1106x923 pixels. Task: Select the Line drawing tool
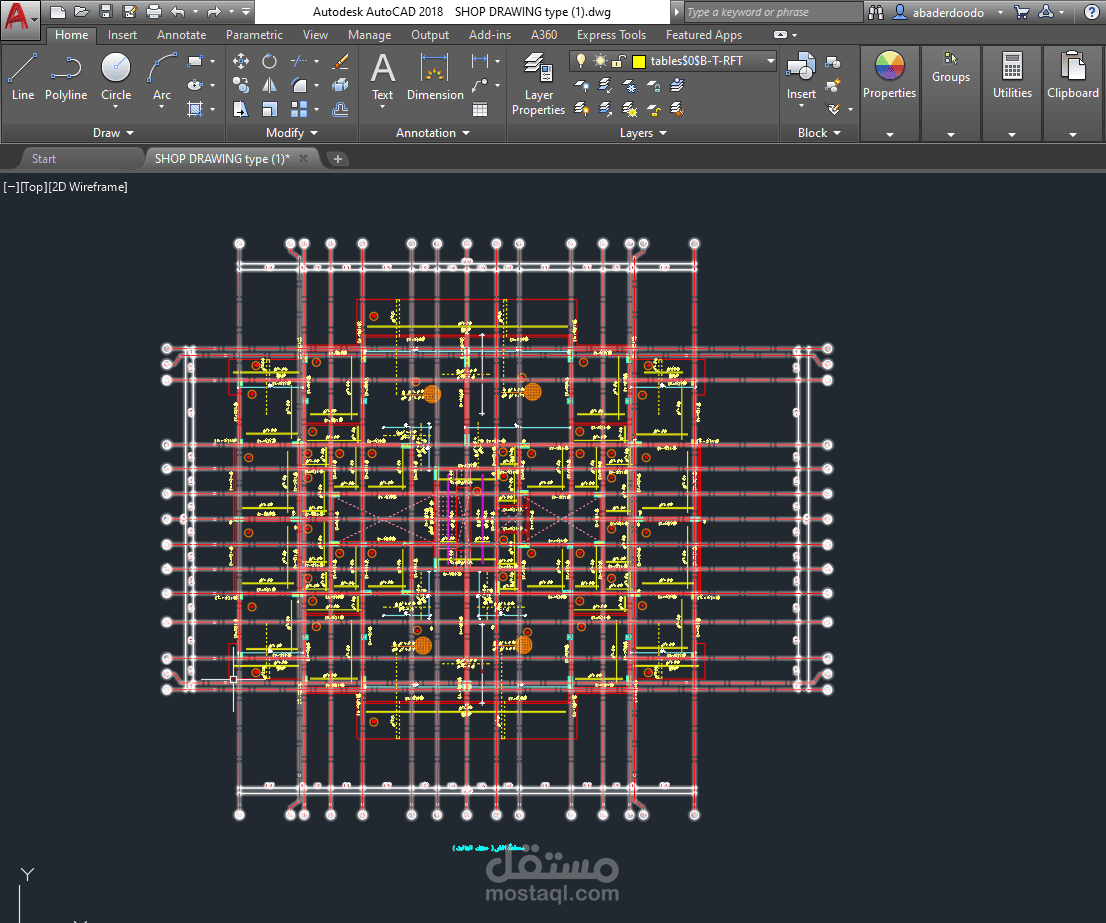23,77
